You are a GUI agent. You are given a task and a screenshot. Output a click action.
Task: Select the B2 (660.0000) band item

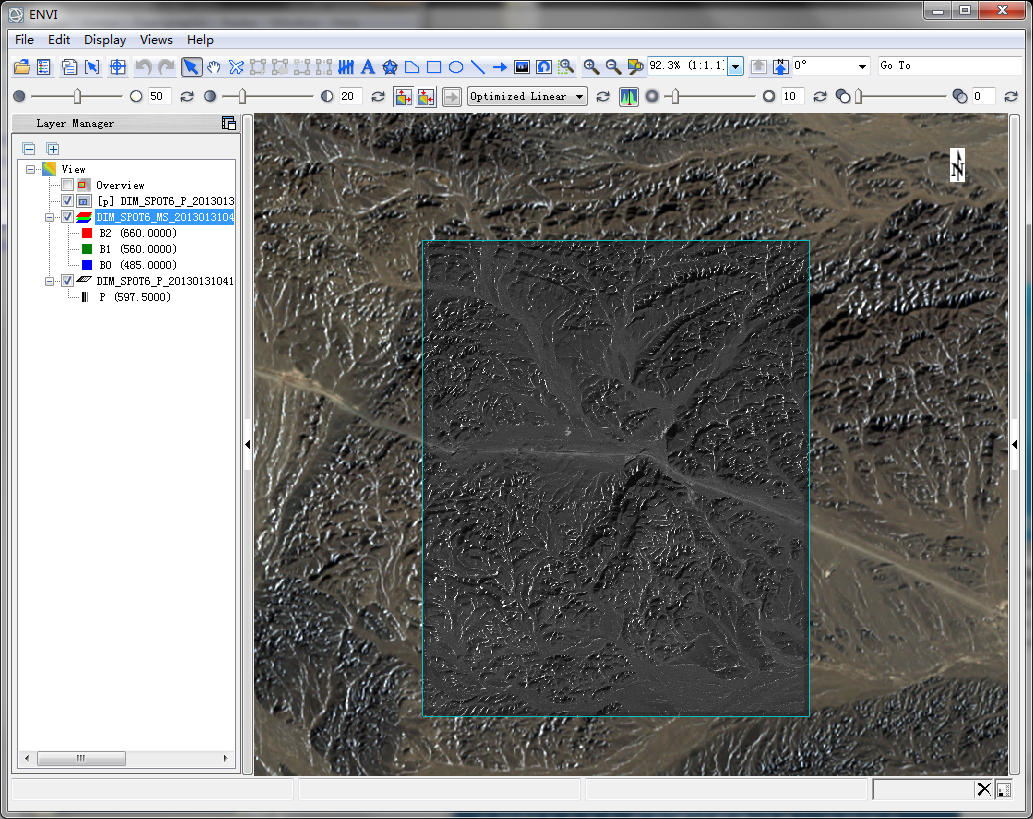click(137, 233)
